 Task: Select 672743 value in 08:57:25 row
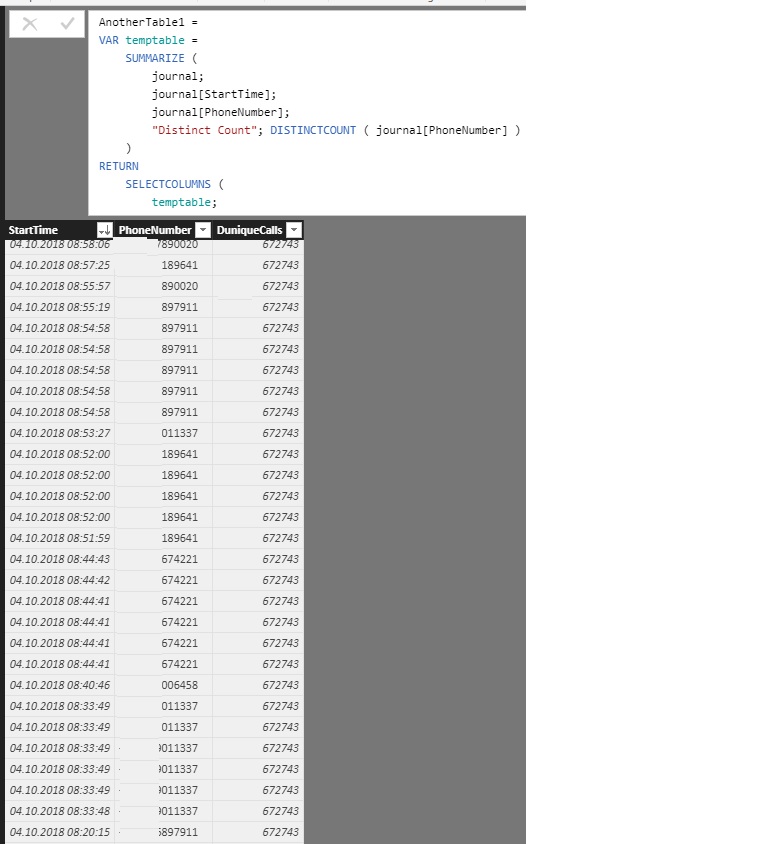pyautogui.click(x=258, y=265)
